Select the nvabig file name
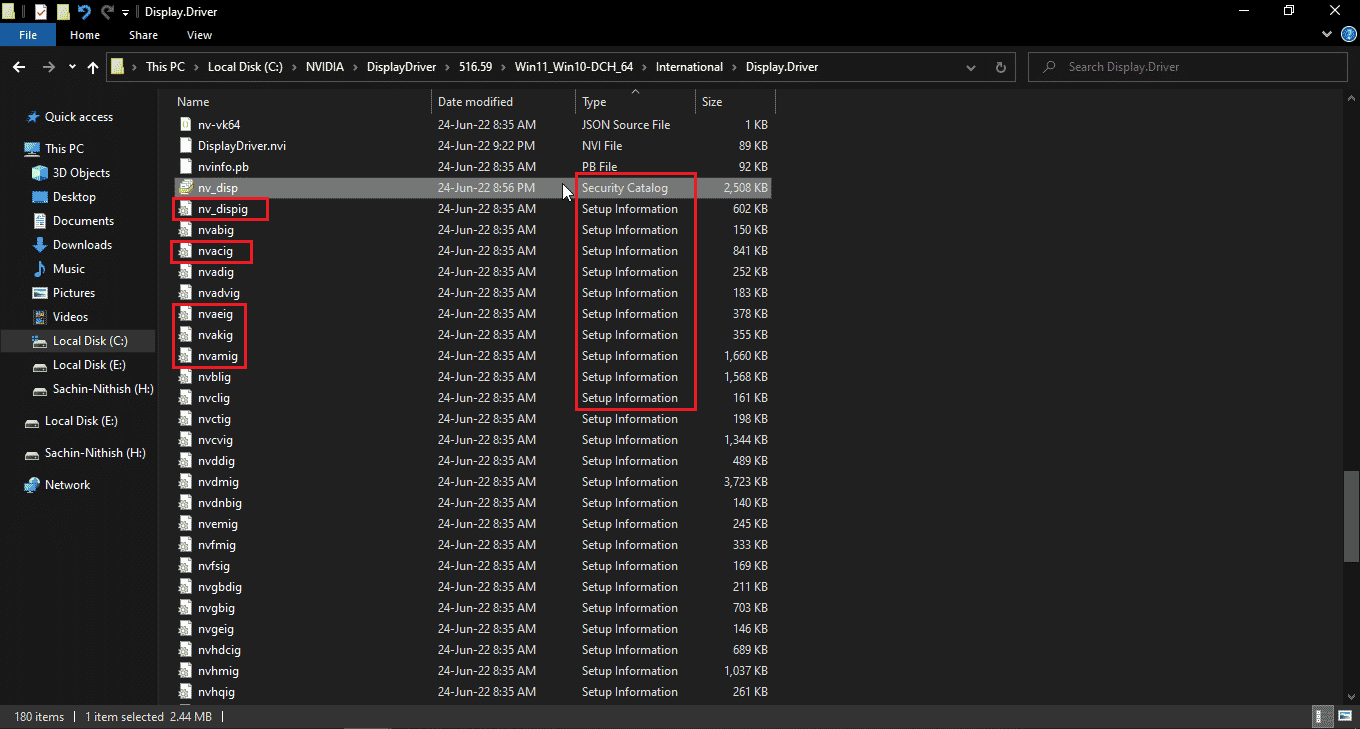 click(216, 230)
